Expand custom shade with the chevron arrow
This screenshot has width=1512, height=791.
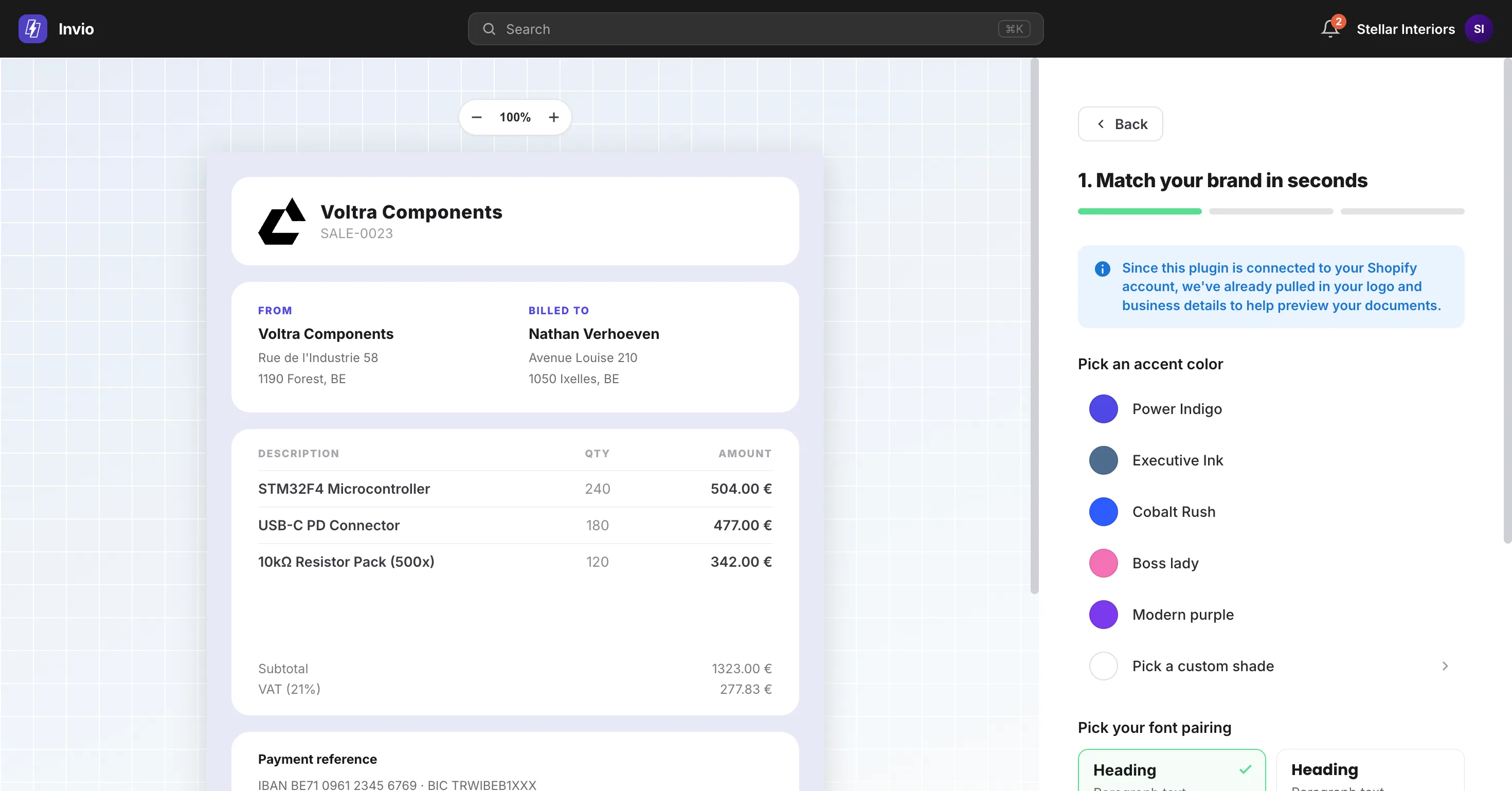point(1445,666)
